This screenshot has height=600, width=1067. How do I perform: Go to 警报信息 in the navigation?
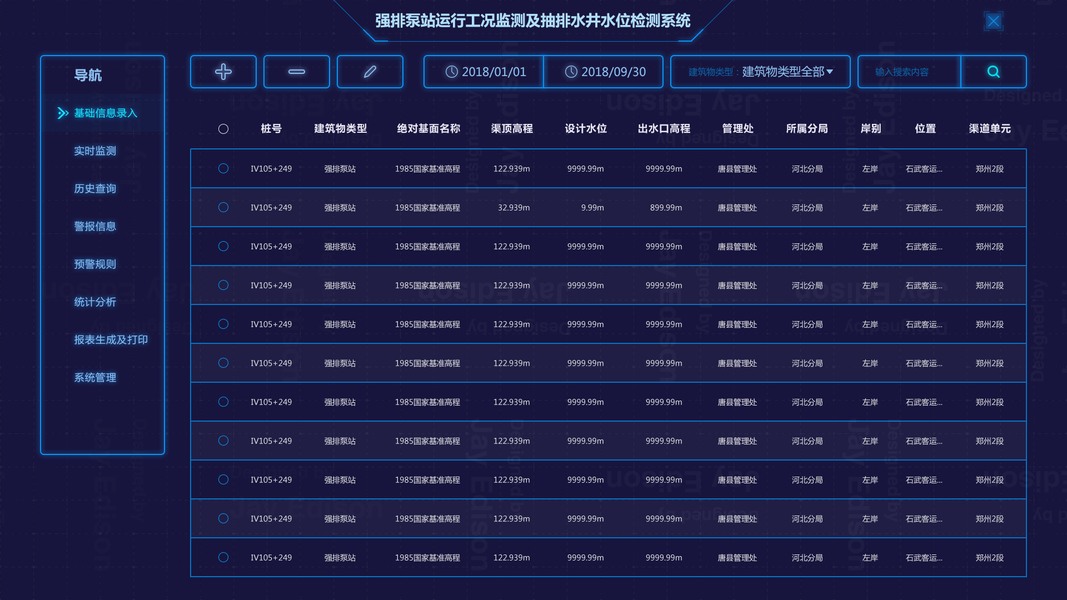click(95, 227)
